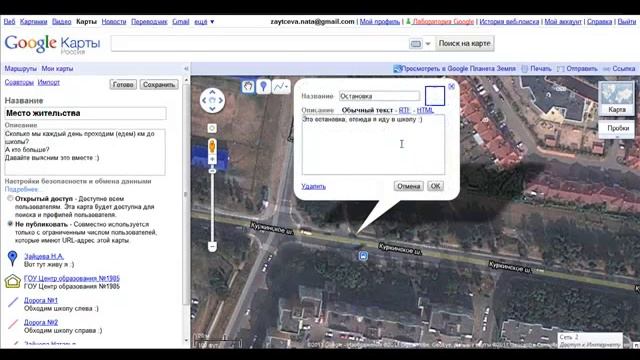Pan the map right using the compass arrow
Image resolution: width=640 pixels, height=360 pixels.
coord(221,100)
